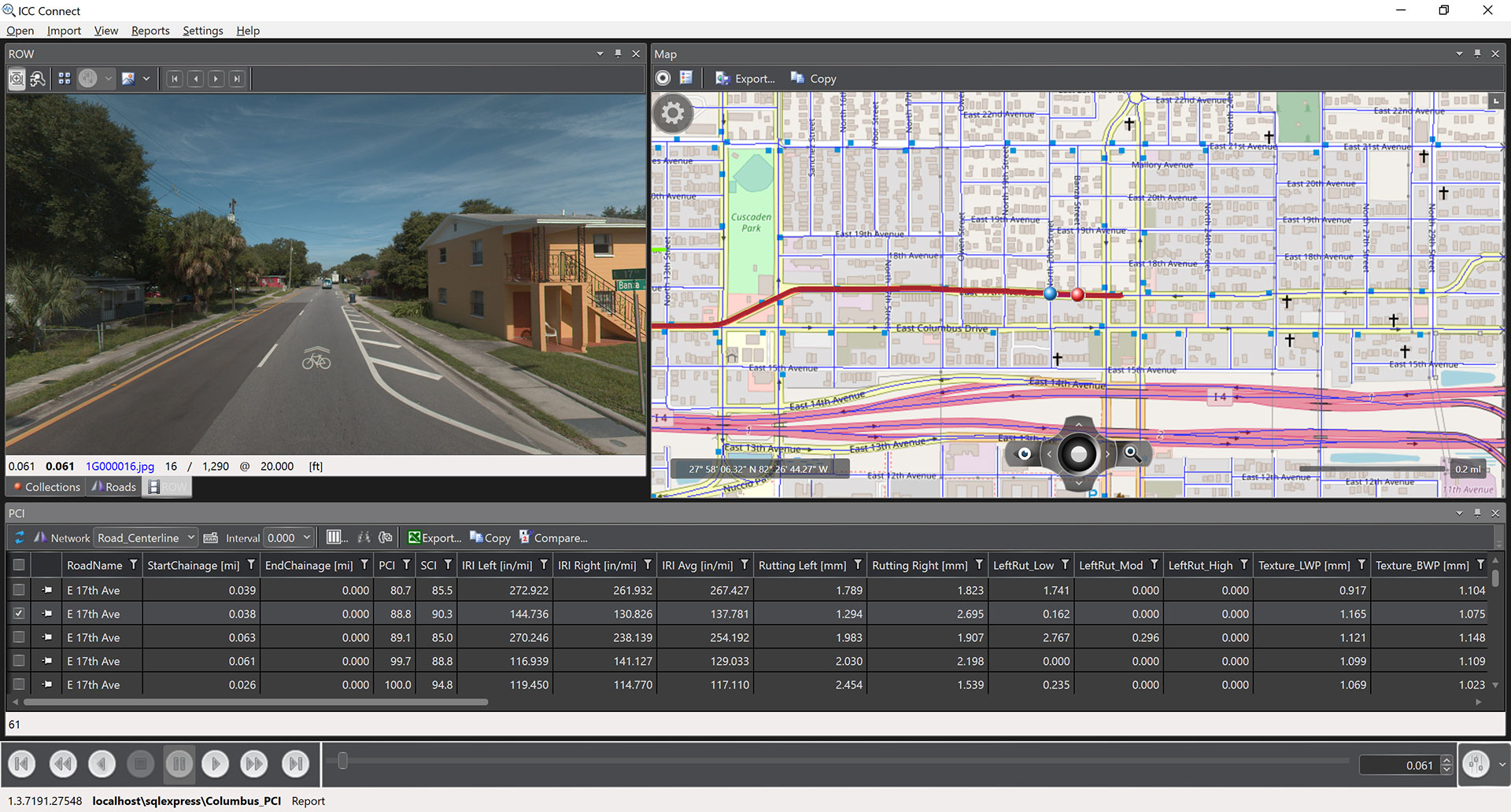The height and width of the screenshot is (812, 1511).
Task: Open the map settings gear
Action: (x=672, y=114)
